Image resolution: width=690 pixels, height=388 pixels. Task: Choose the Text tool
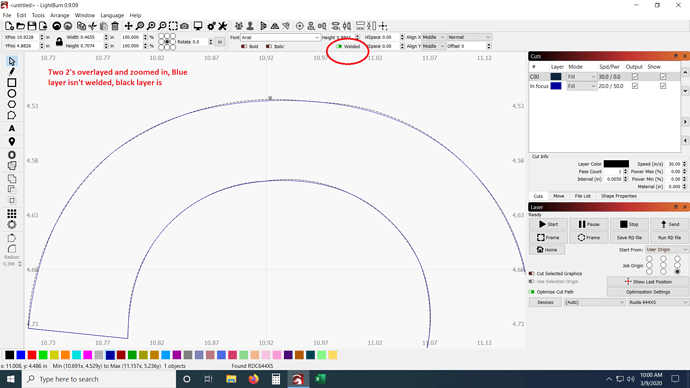tap(12, 128)
